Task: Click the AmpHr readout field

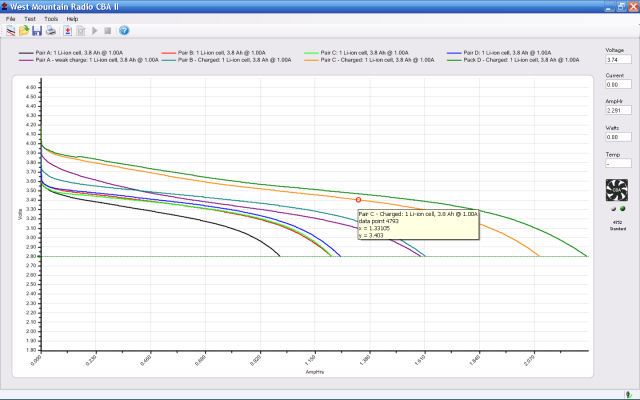Action: click(x=618, y=110)
